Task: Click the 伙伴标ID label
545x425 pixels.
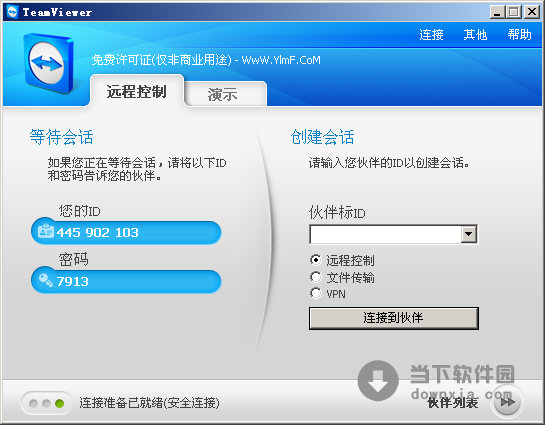Action: click(x=337, y=212)
